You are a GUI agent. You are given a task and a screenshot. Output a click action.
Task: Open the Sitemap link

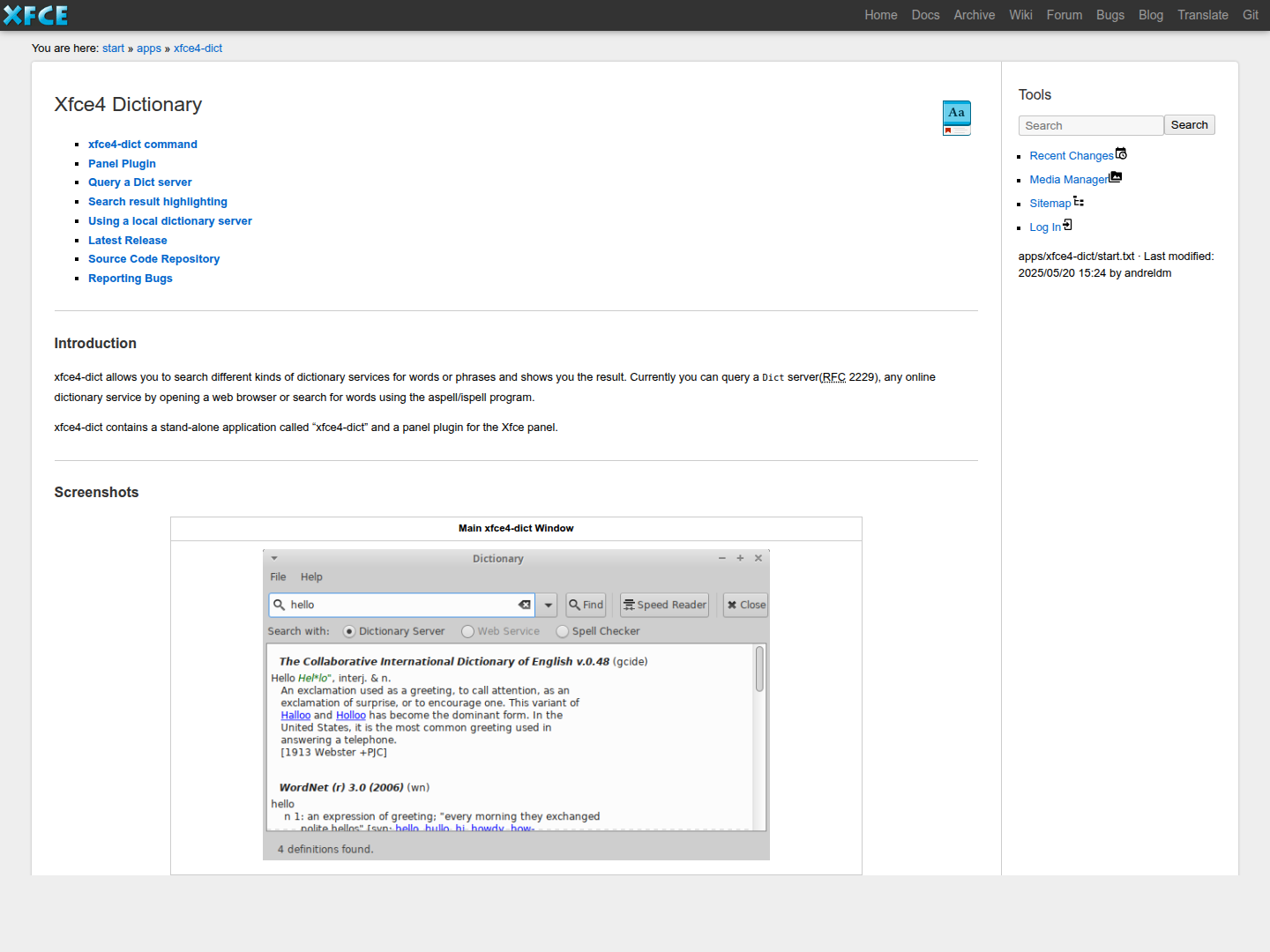1050,204
